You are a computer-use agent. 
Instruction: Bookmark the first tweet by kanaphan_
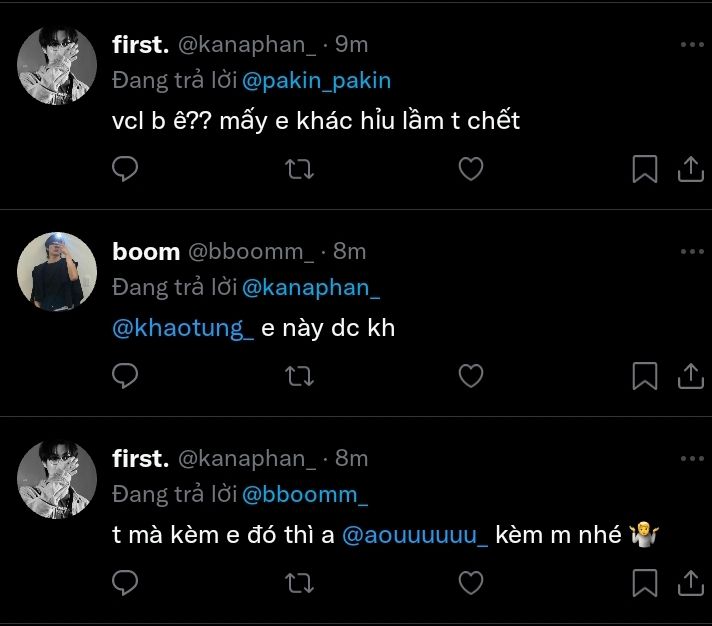[645, 169]
